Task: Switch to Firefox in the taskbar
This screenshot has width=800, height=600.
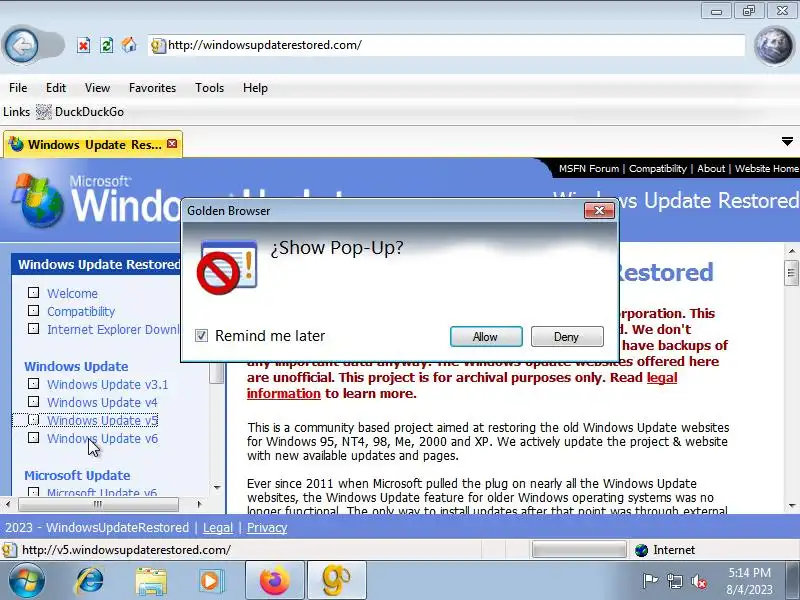Action: [x=274, y=580]
